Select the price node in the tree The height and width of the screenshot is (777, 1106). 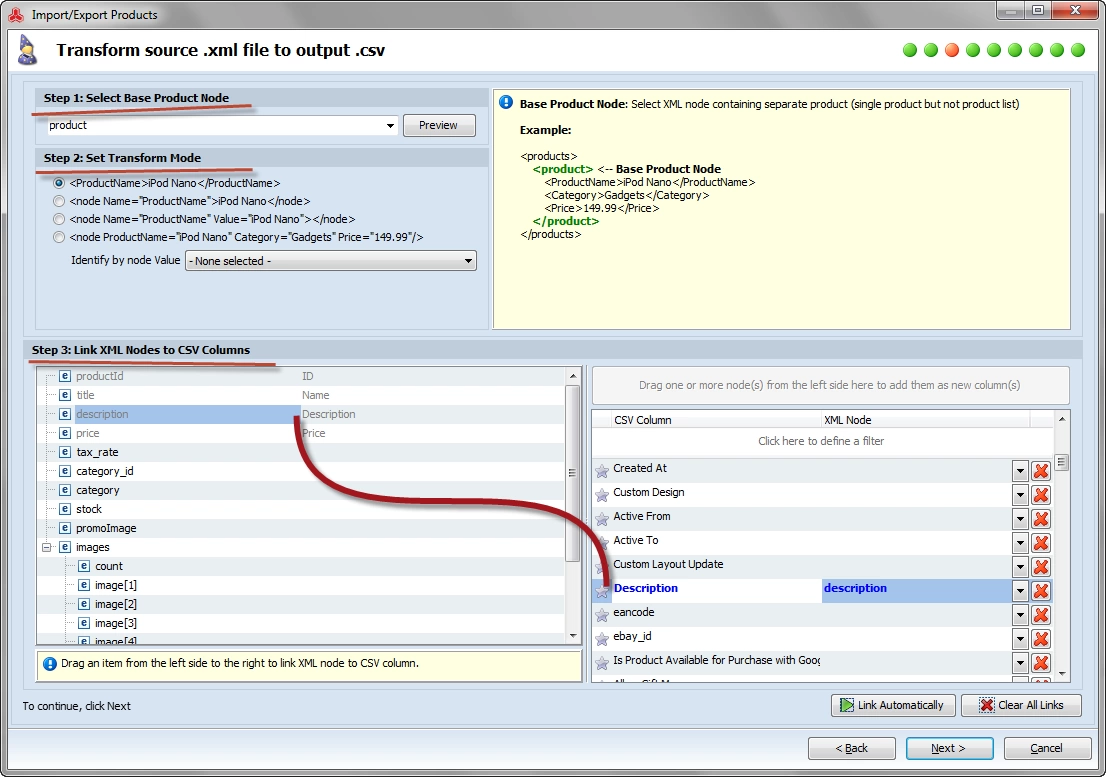coord(87,433)
